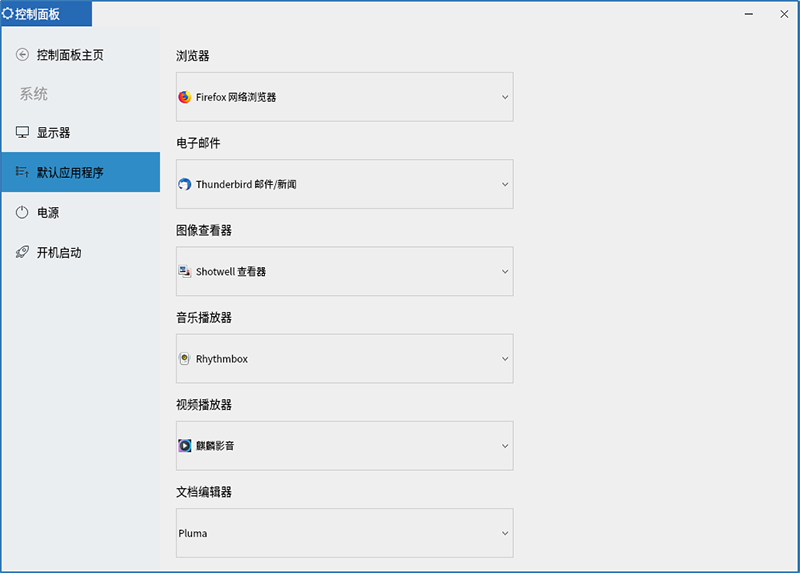Viewport: 800px width, 573px height.
Task: Open the 显示器 settings page
Action: pos(81,133)
